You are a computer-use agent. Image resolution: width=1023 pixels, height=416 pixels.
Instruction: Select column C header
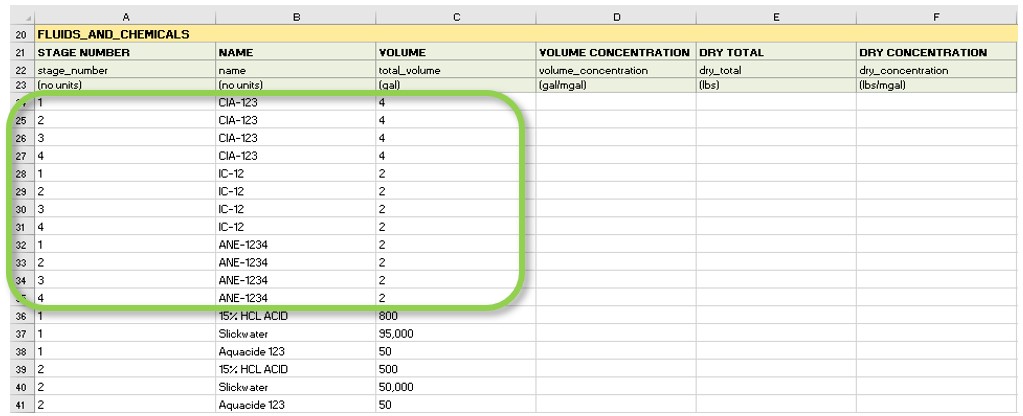pos(456,17)
